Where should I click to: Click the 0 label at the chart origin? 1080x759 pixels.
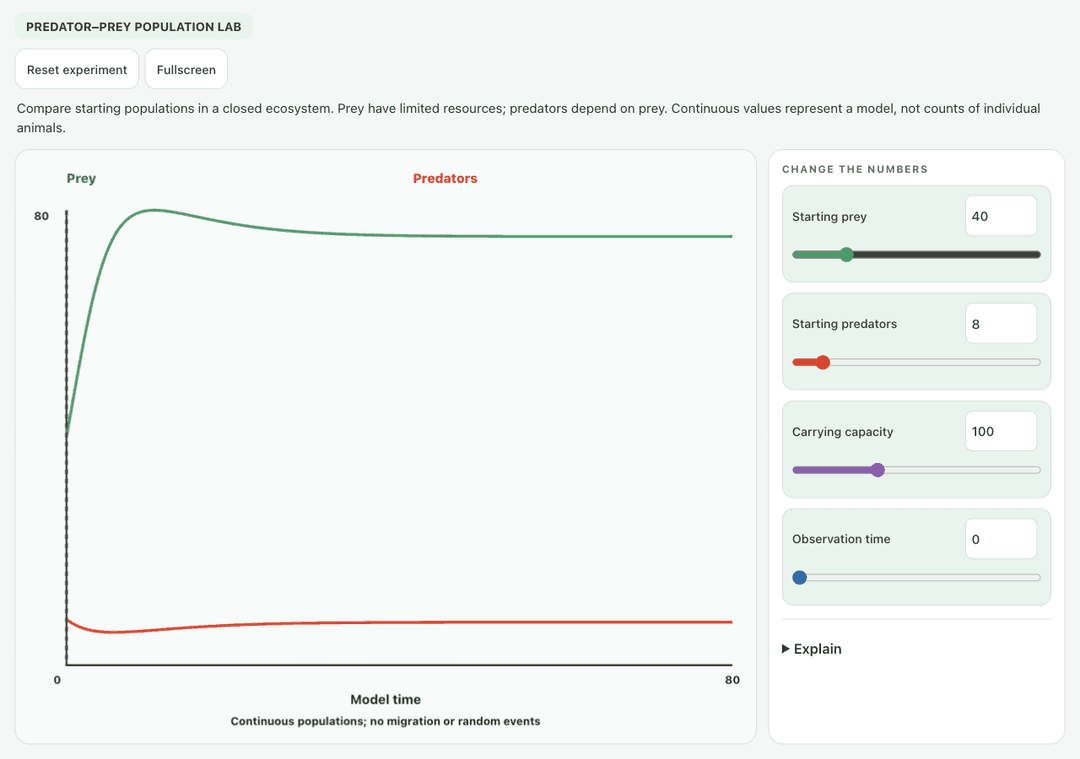(x=57, y=680)
